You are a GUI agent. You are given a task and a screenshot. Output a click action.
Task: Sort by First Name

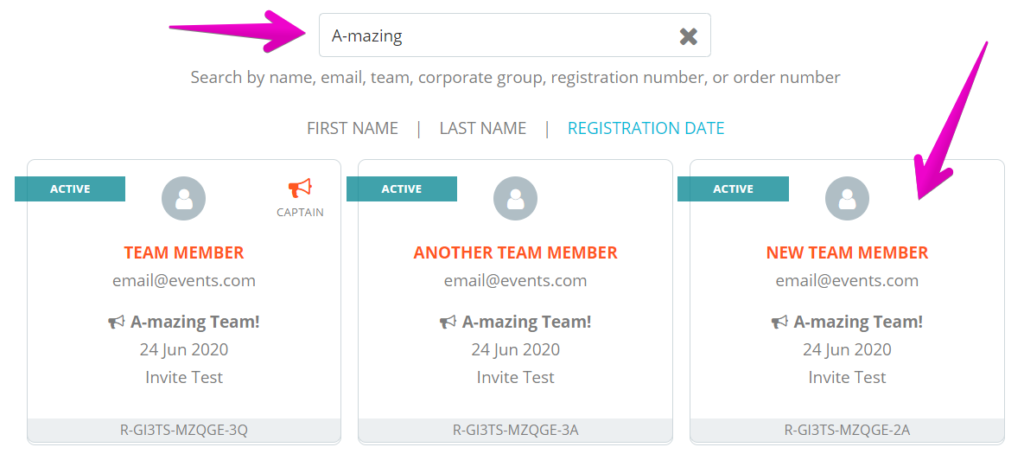[352, 128]
